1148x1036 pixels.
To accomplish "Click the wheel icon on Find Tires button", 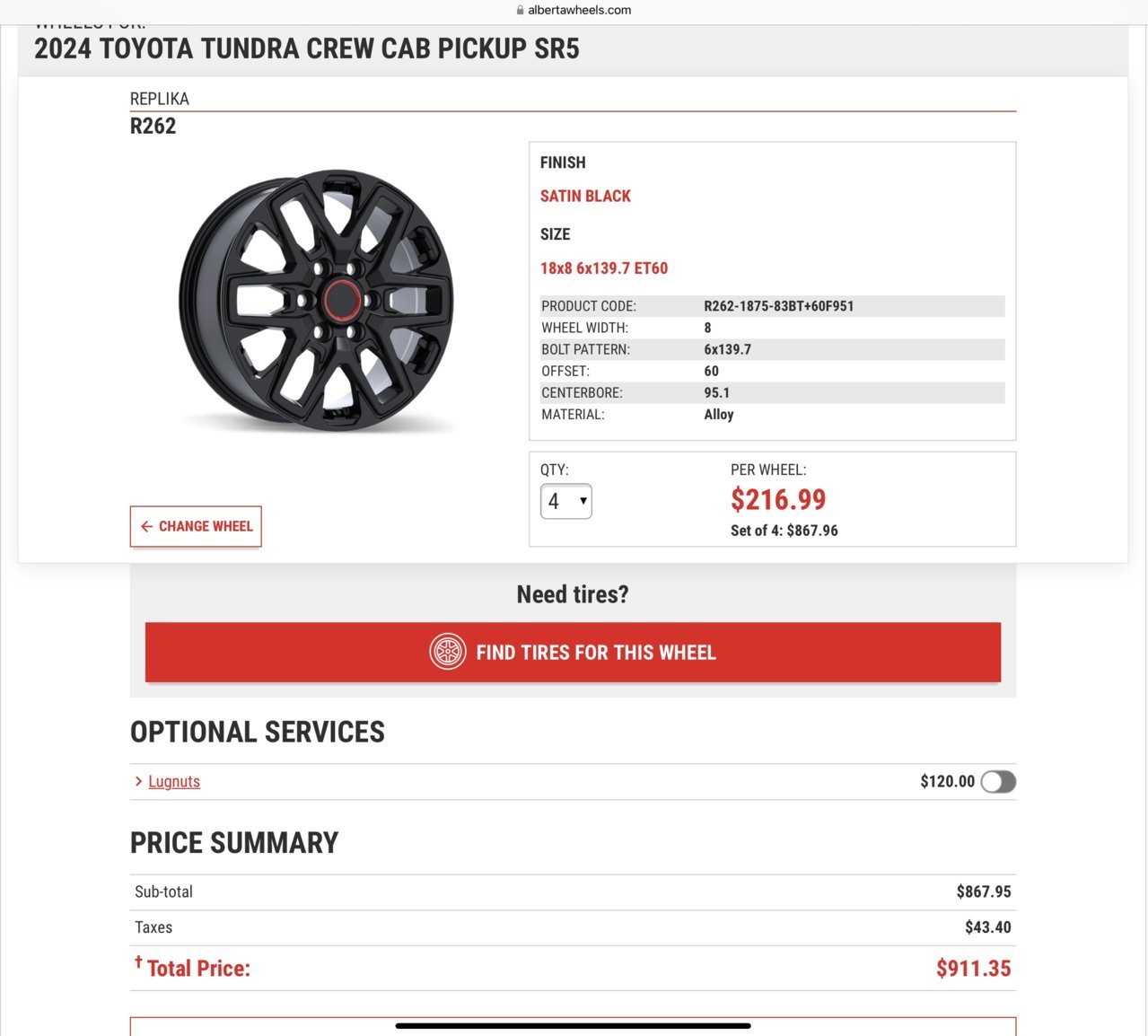I will coord(447,652).
